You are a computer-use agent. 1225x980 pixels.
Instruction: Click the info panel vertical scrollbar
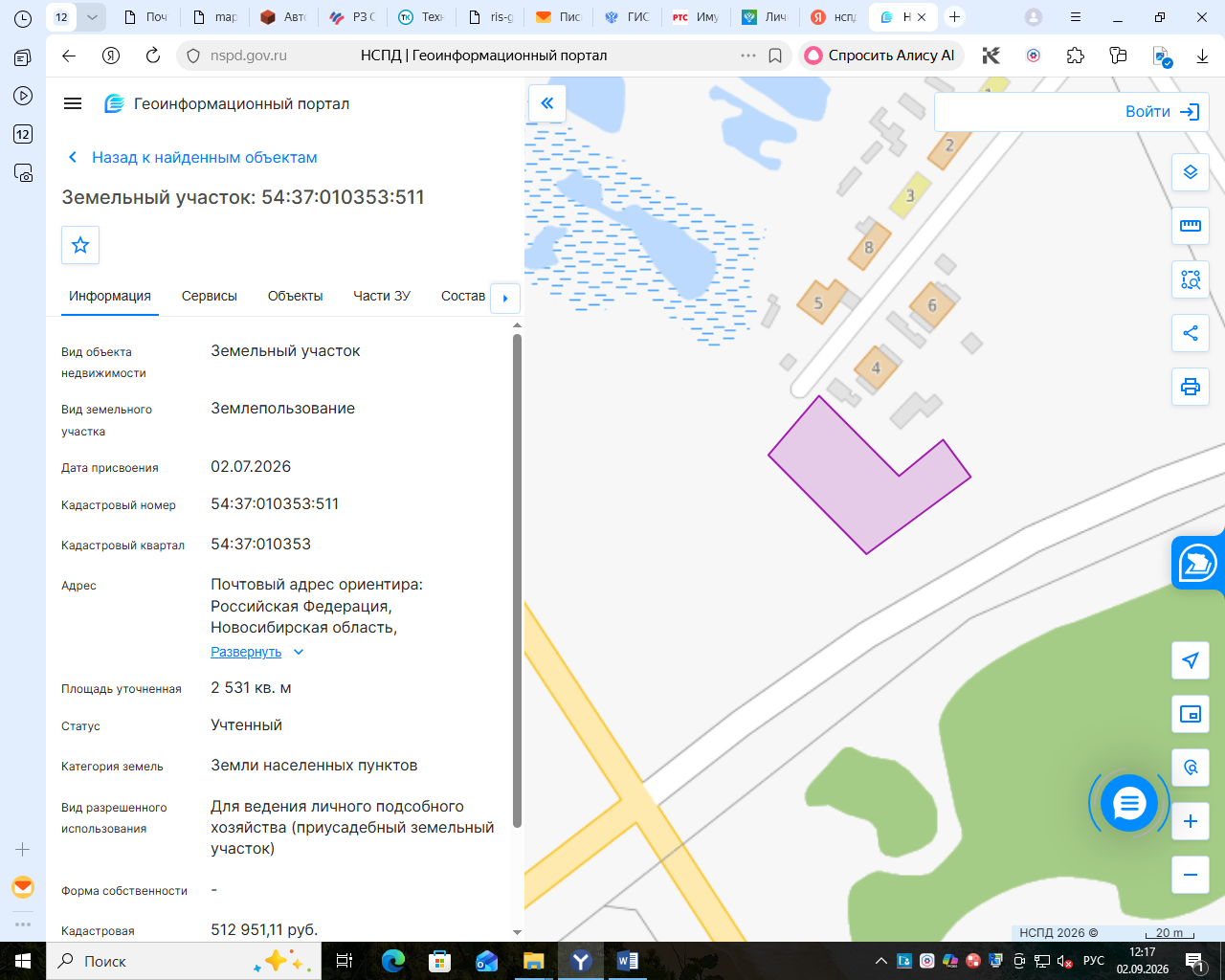pos(517,574)
